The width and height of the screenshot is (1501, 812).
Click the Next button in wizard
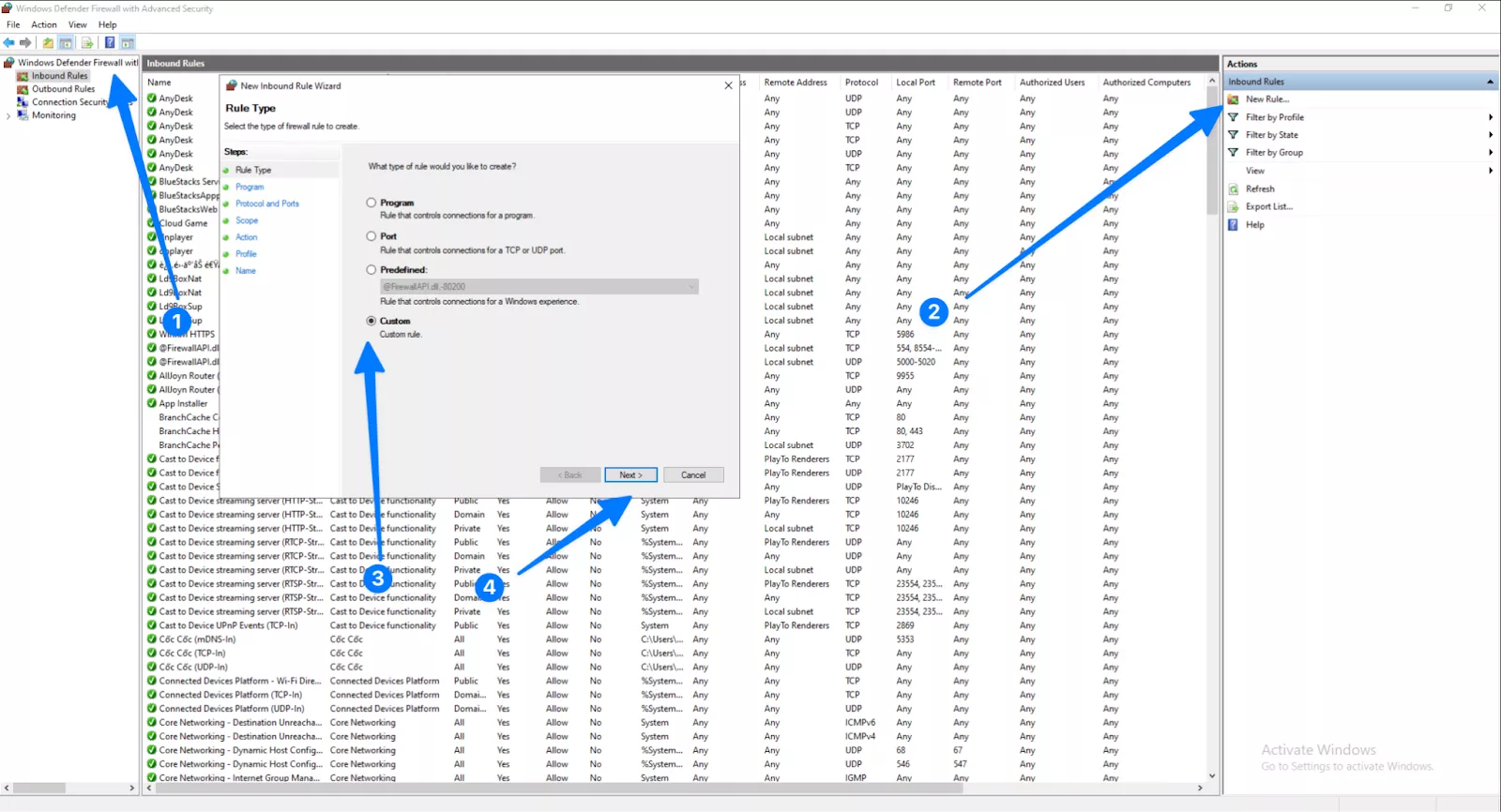click(x=630, y=475)
